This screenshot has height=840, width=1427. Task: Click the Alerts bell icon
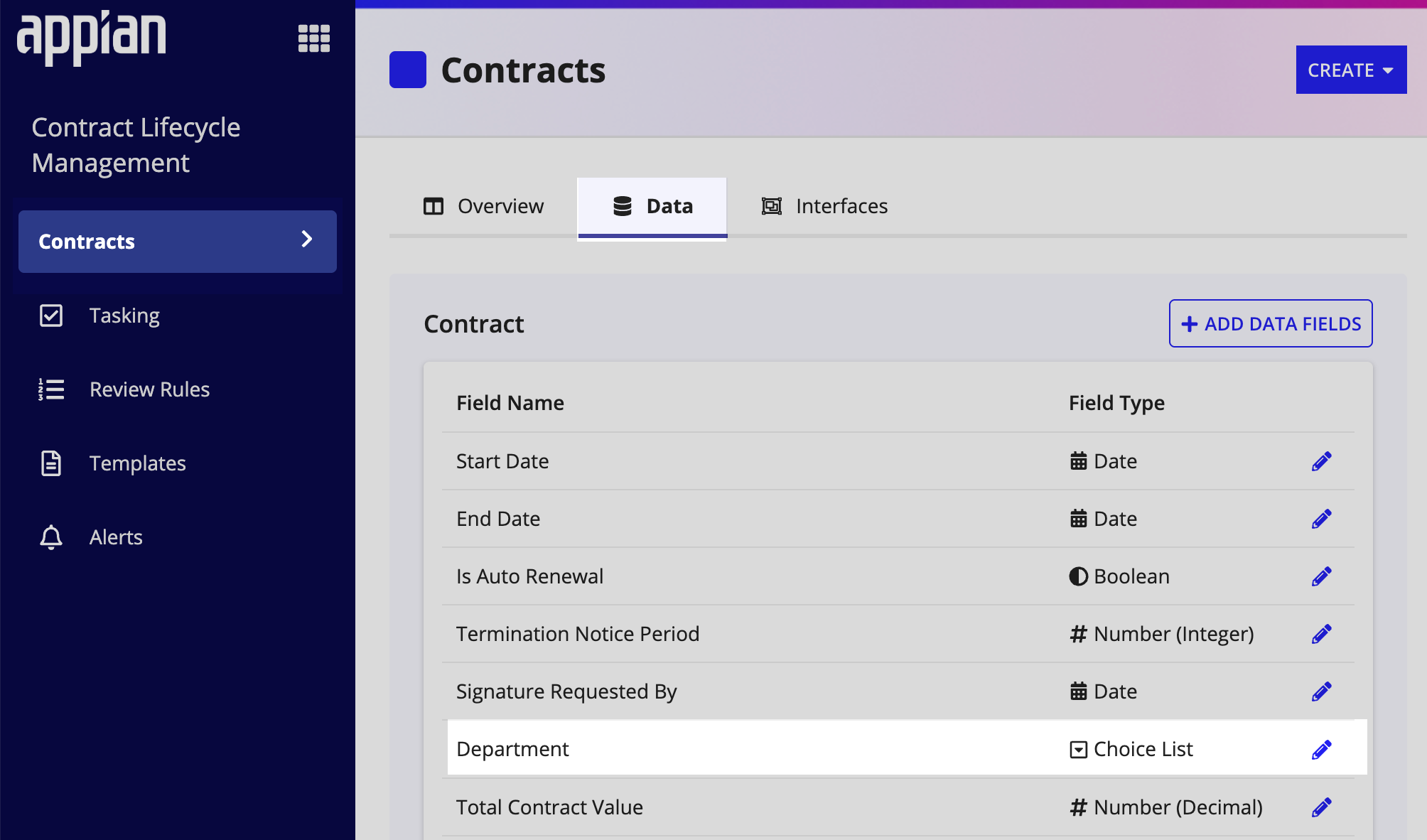pyautogui.click(x=51, y=537)
